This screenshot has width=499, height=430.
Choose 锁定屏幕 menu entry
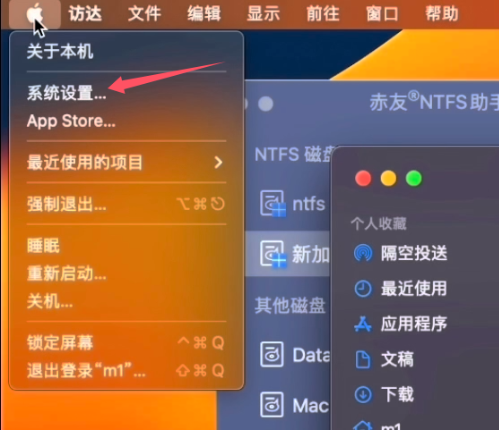coord(60,343)
